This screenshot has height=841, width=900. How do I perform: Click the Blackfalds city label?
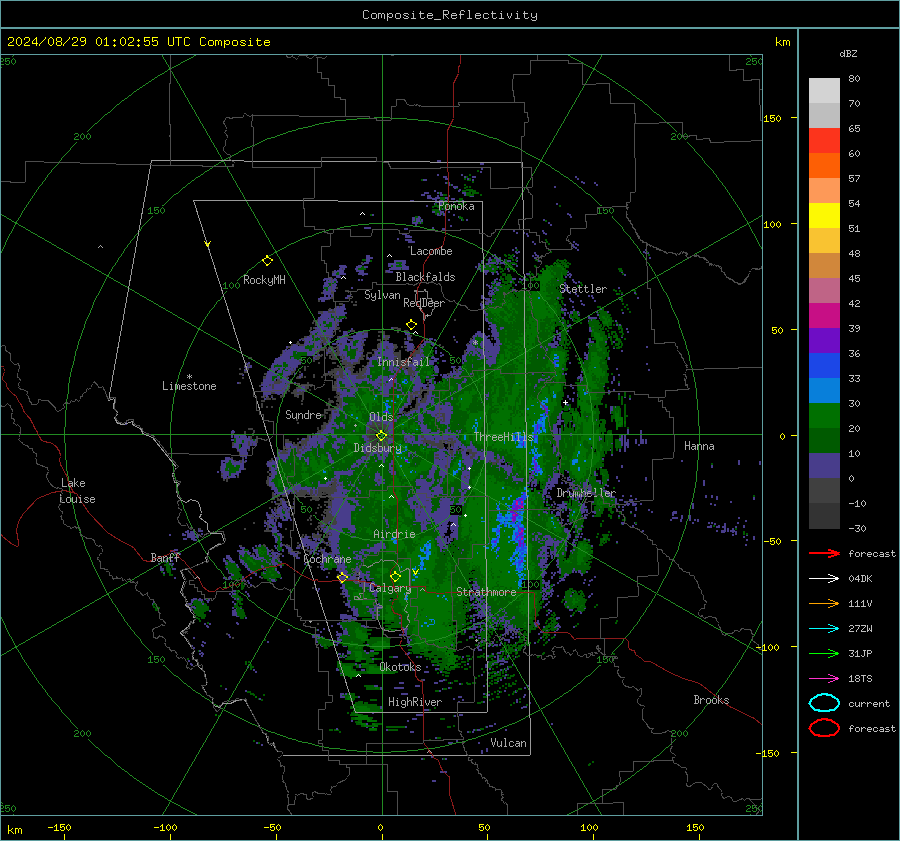[x=425, y=277]
